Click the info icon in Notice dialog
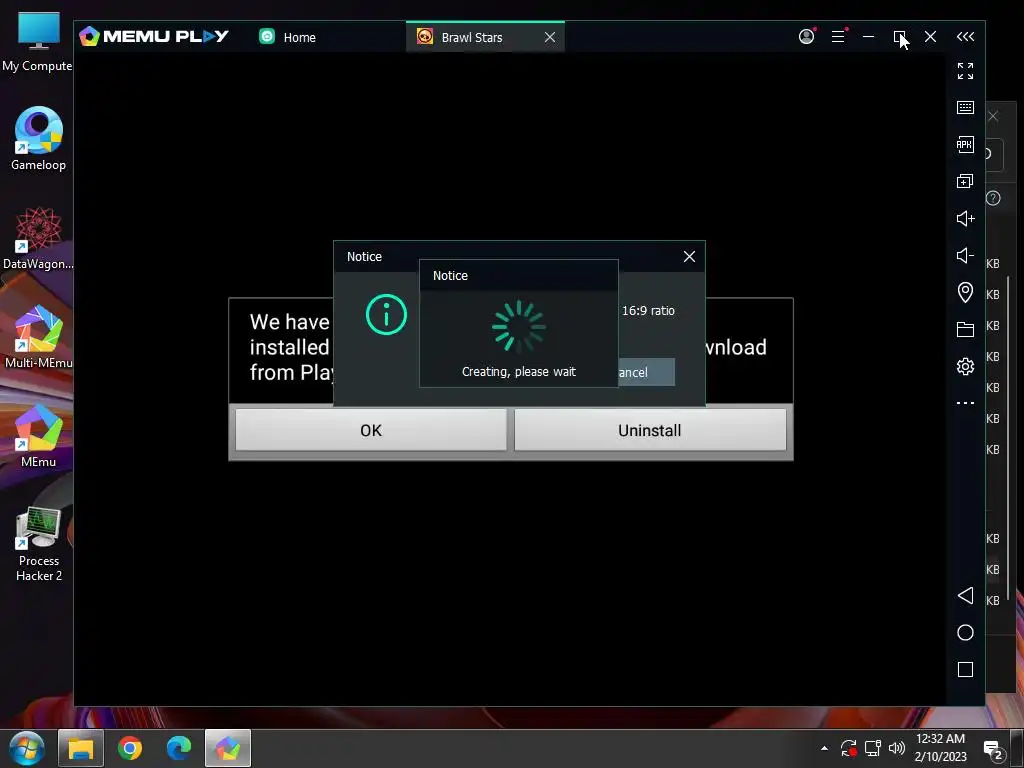 pyautogui.click(x=386, y=315)
